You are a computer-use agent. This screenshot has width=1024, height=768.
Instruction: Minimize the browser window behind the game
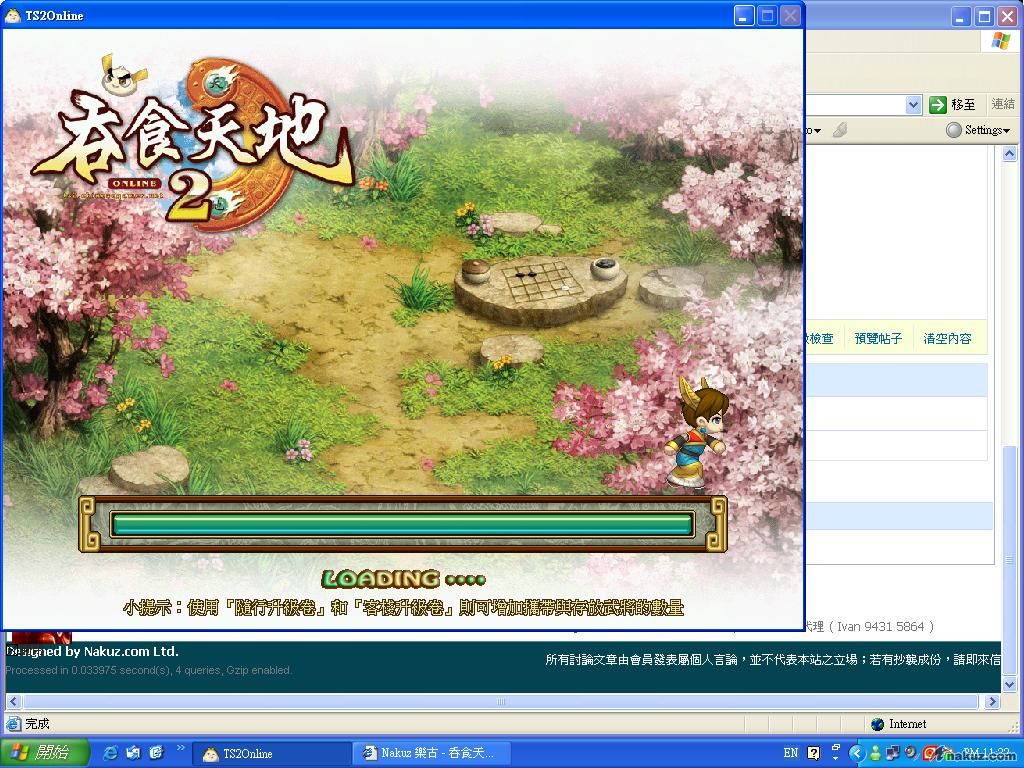[x=961, y=16]
